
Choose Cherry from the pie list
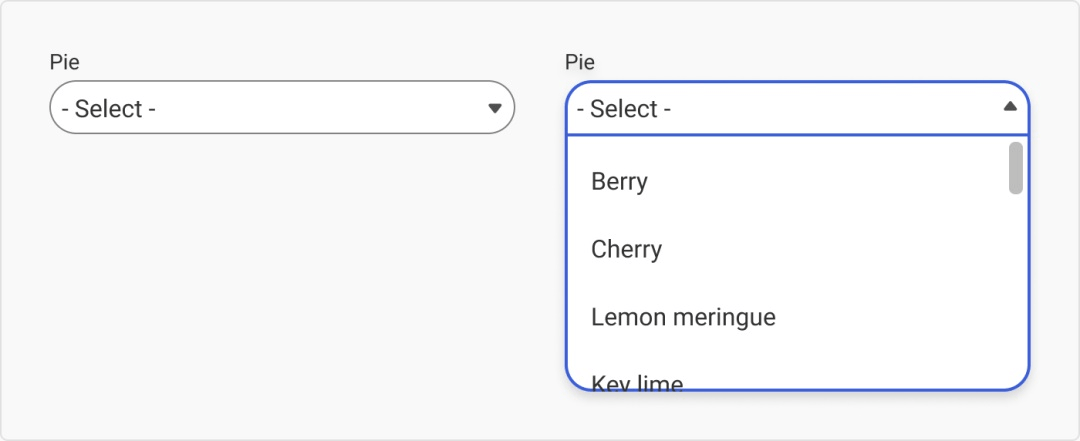[627, 249]
